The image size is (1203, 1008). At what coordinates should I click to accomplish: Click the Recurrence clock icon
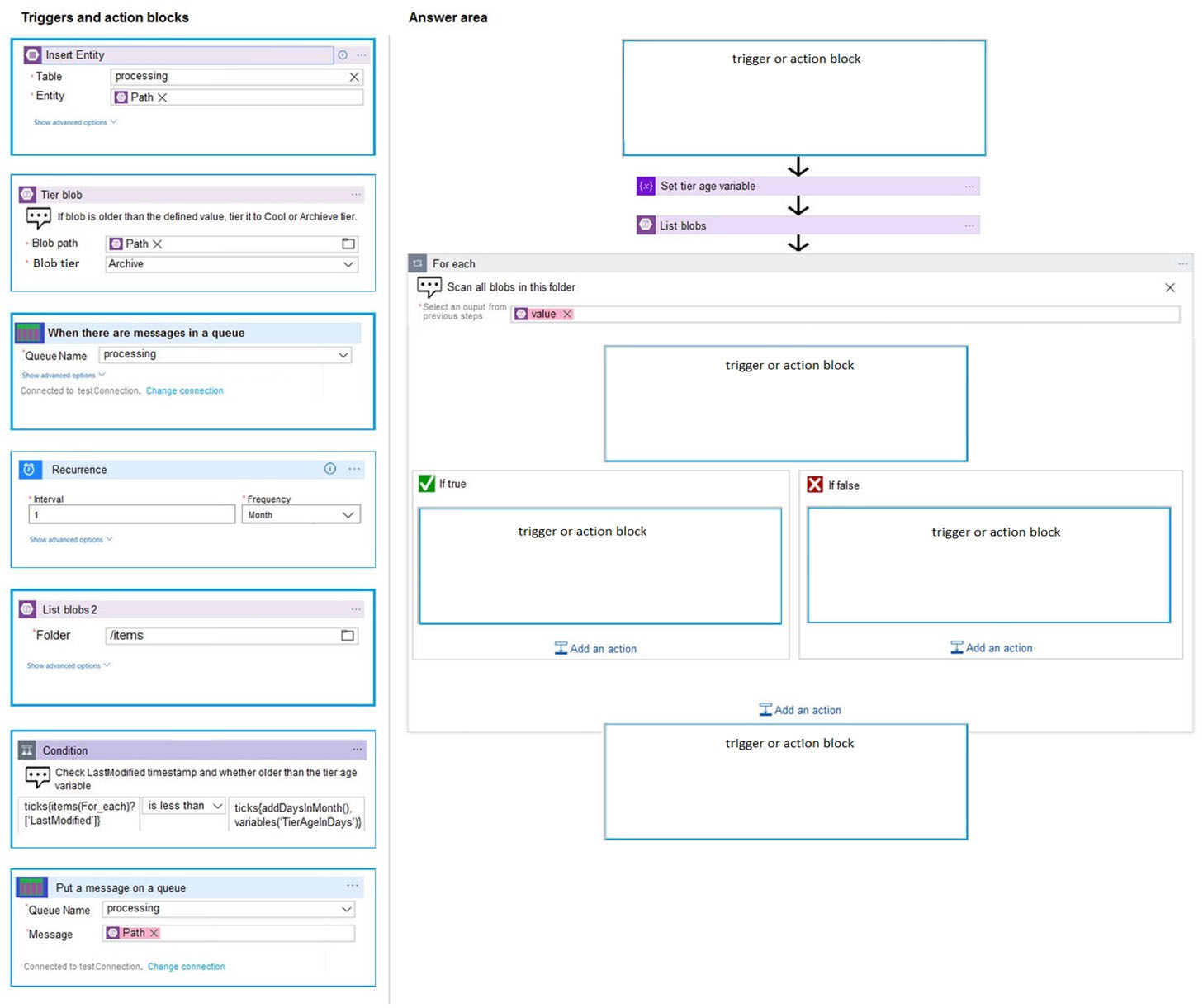coord(29,469)
